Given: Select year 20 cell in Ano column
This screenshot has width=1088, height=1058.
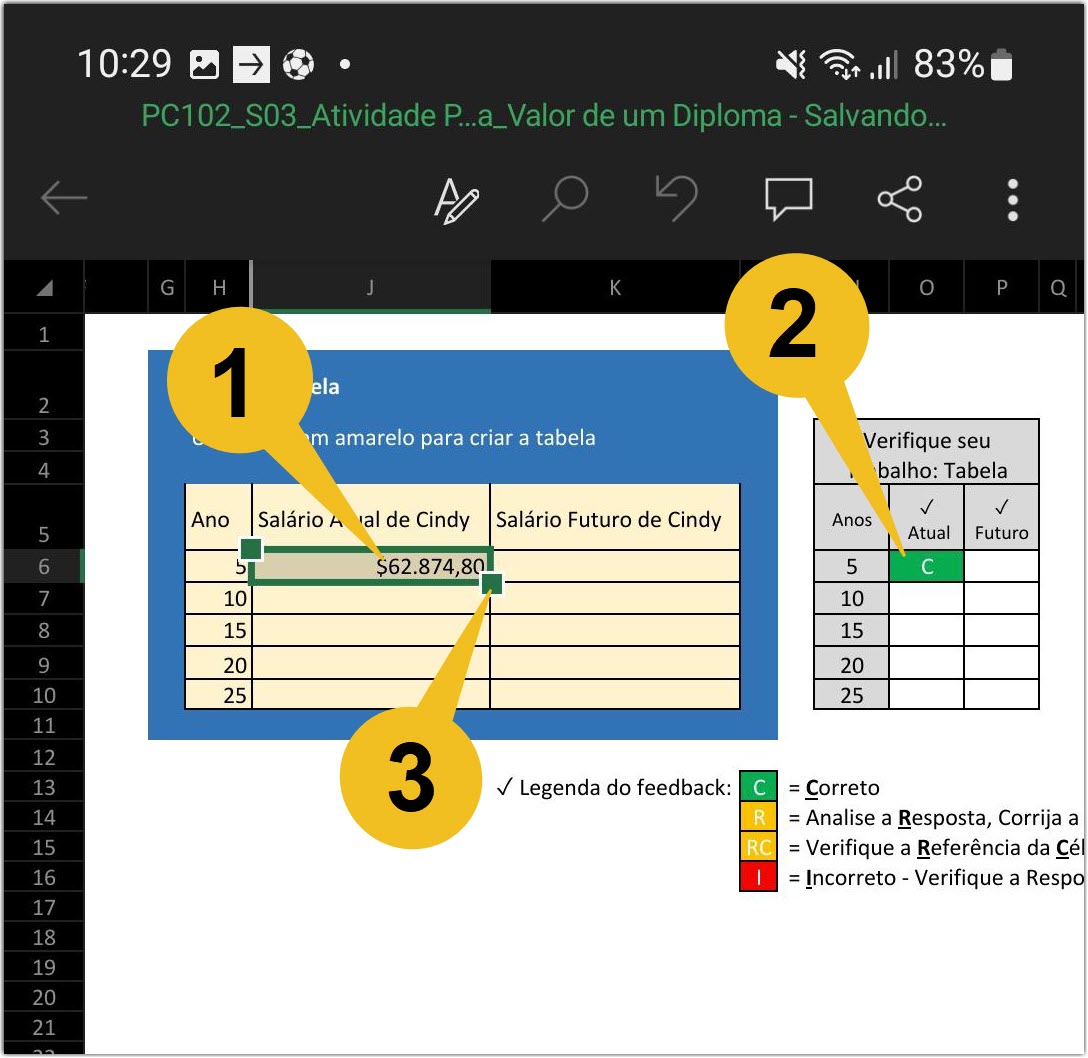Looking at the screenshot, I should point(219,664).
